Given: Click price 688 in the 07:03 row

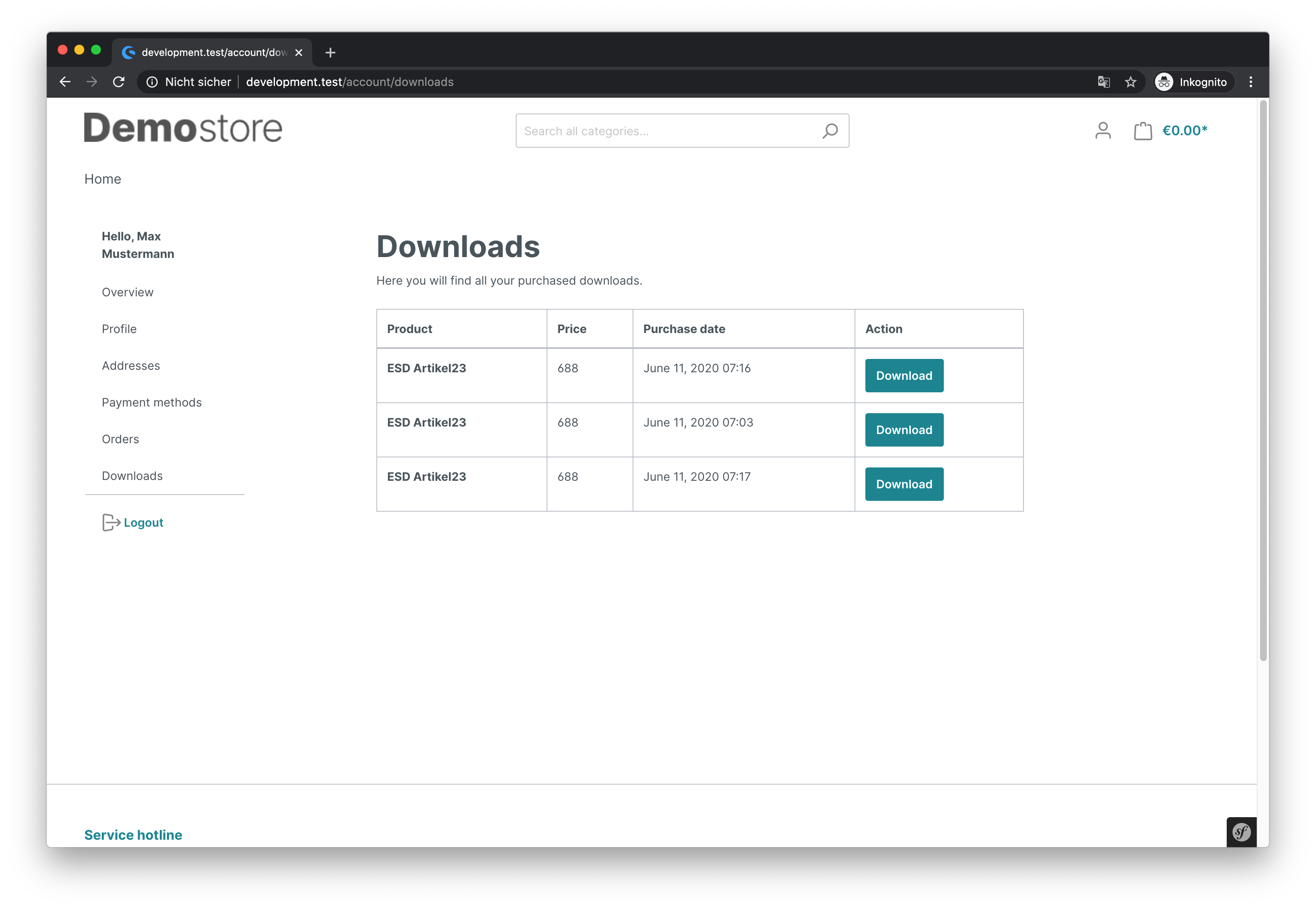Looking at the screenshot, I should tap(568, 422).
